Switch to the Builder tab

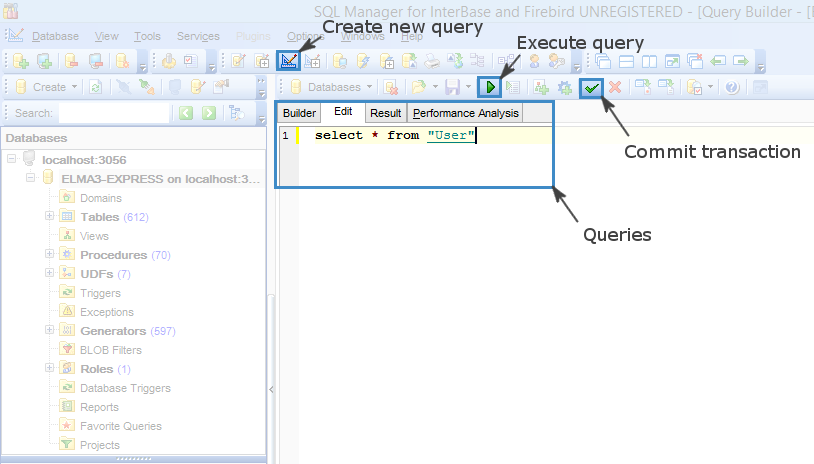[x=299, y=113]
